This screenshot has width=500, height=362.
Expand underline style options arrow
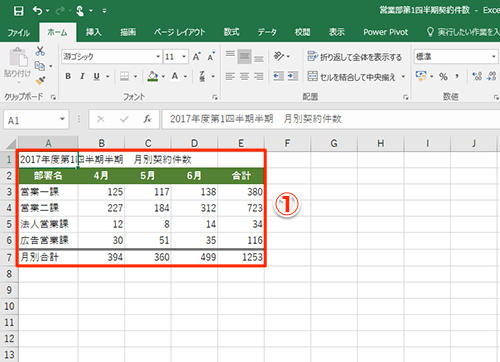tap(108, 76)
